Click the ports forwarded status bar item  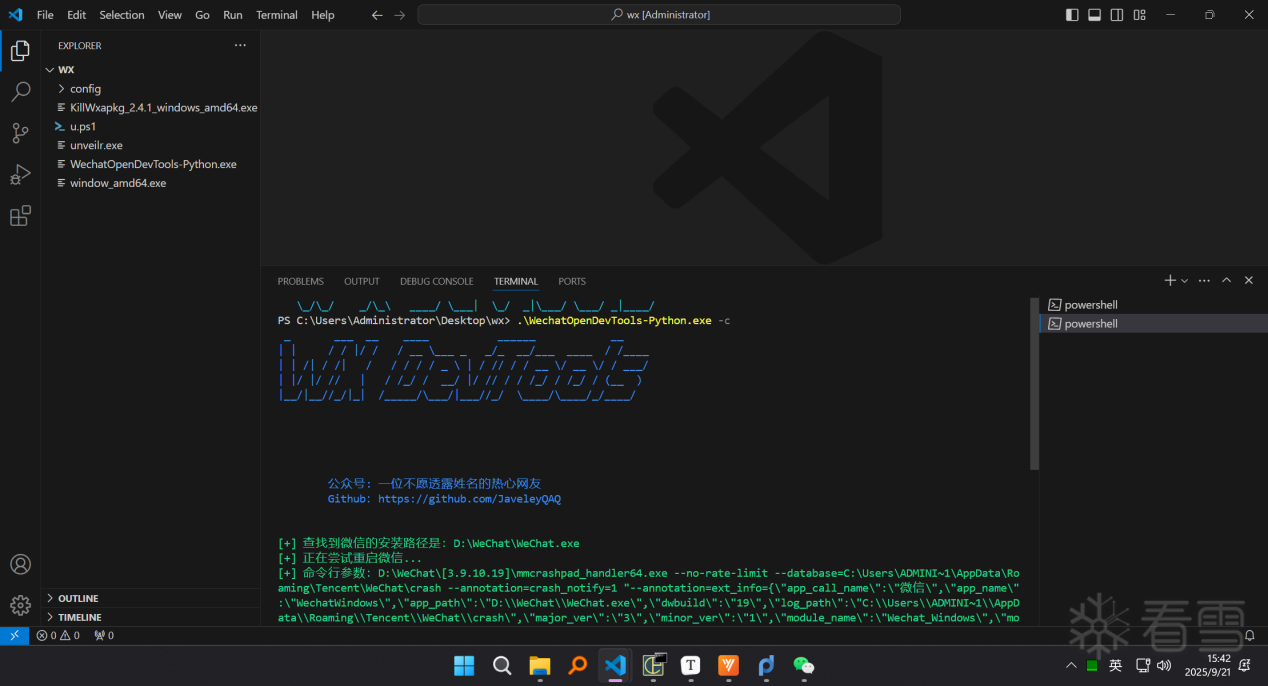[x=103, y=635]
